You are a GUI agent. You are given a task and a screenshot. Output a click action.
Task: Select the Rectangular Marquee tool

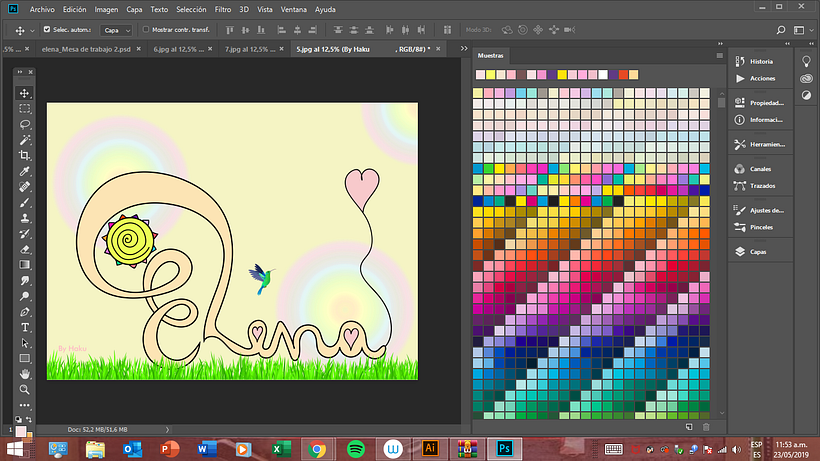pyautogui.click(x=25, y=109)
